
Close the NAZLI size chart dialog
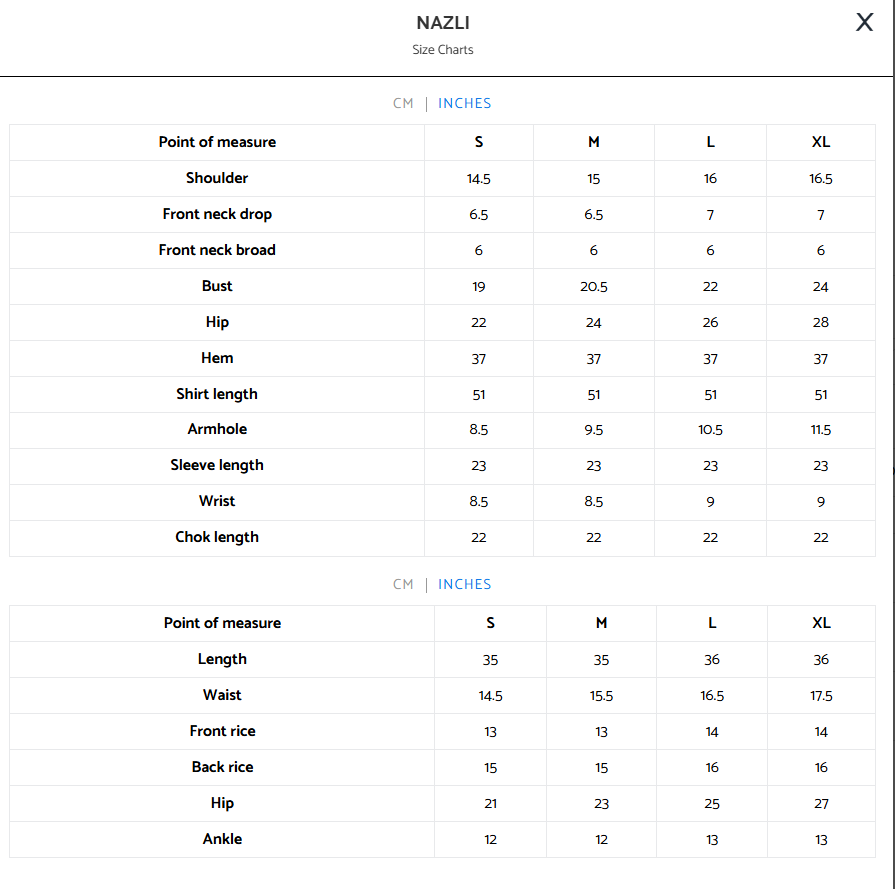click(864, 23)
